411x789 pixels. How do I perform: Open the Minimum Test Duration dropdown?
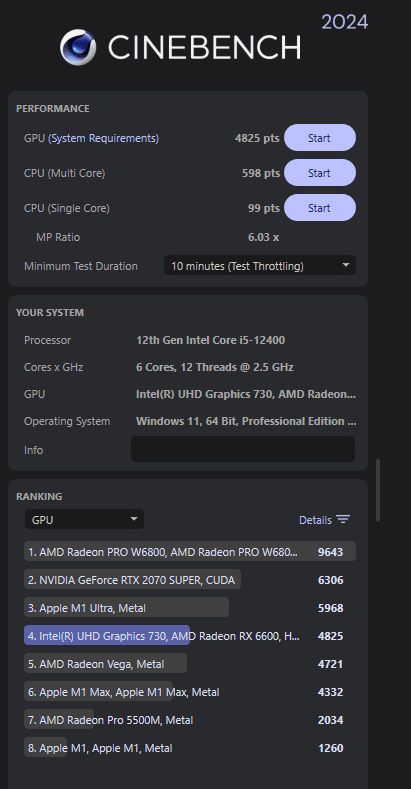click(x=260, y=266)
